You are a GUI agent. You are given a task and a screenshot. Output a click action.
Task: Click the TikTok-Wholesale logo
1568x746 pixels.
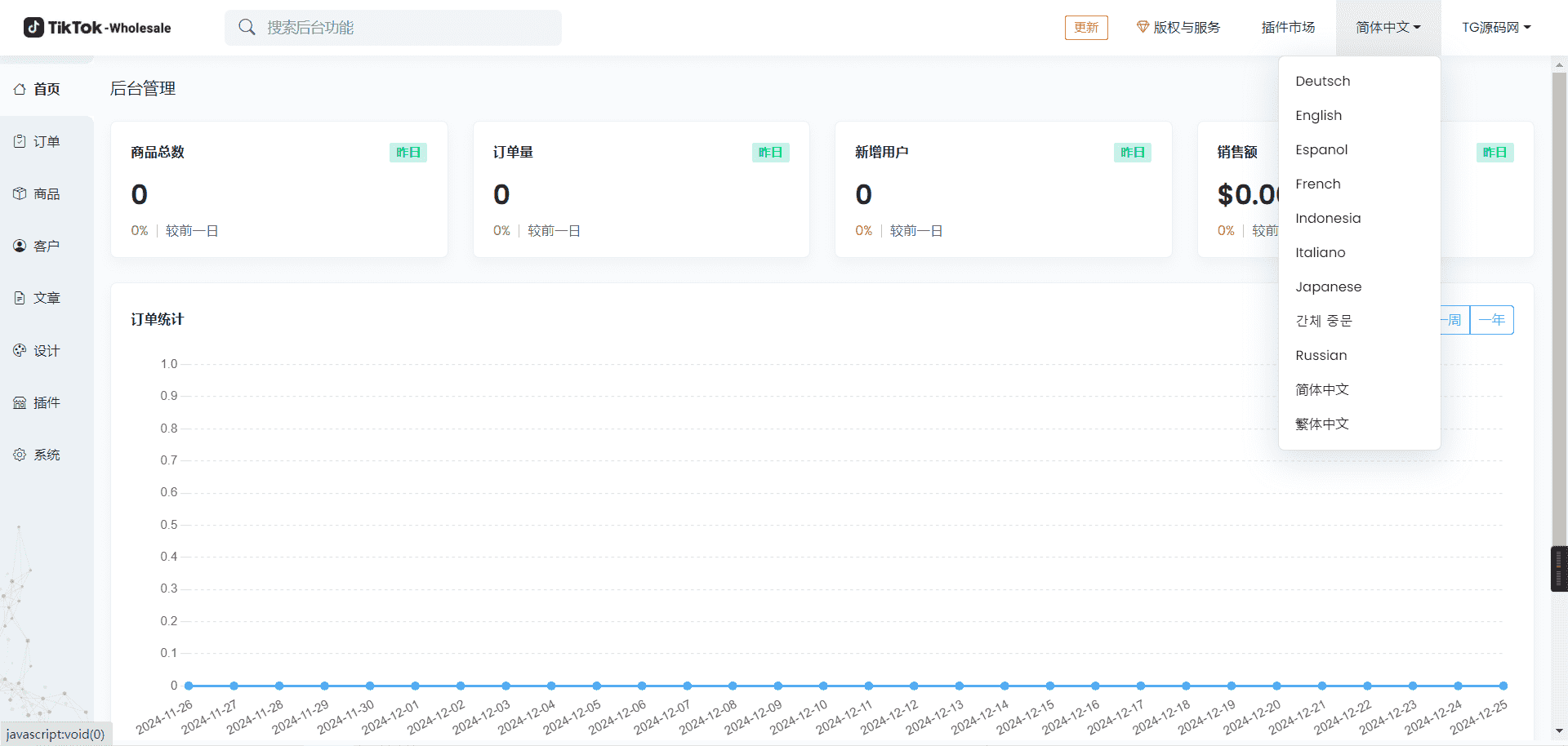(97, 28)
